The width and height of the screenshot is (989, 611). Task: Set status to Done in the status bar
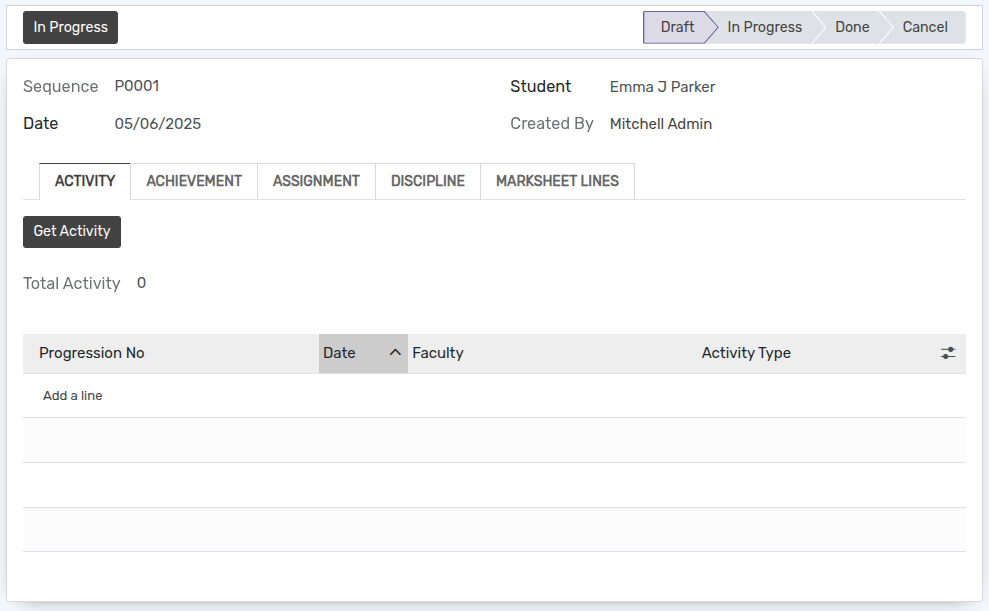click(x=852, y=27)
